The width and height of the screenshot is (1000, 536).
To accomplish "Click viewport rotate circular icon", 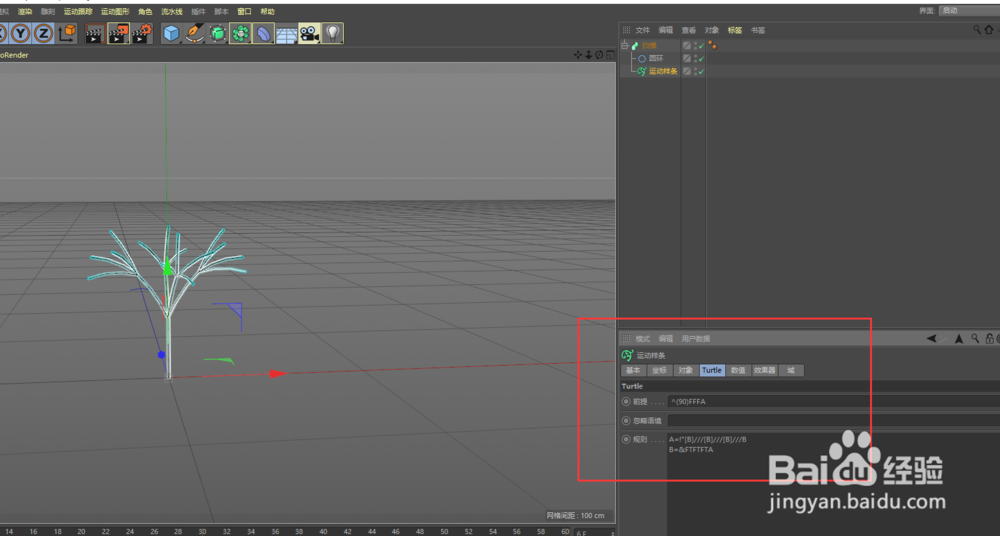I will point(599,55).
